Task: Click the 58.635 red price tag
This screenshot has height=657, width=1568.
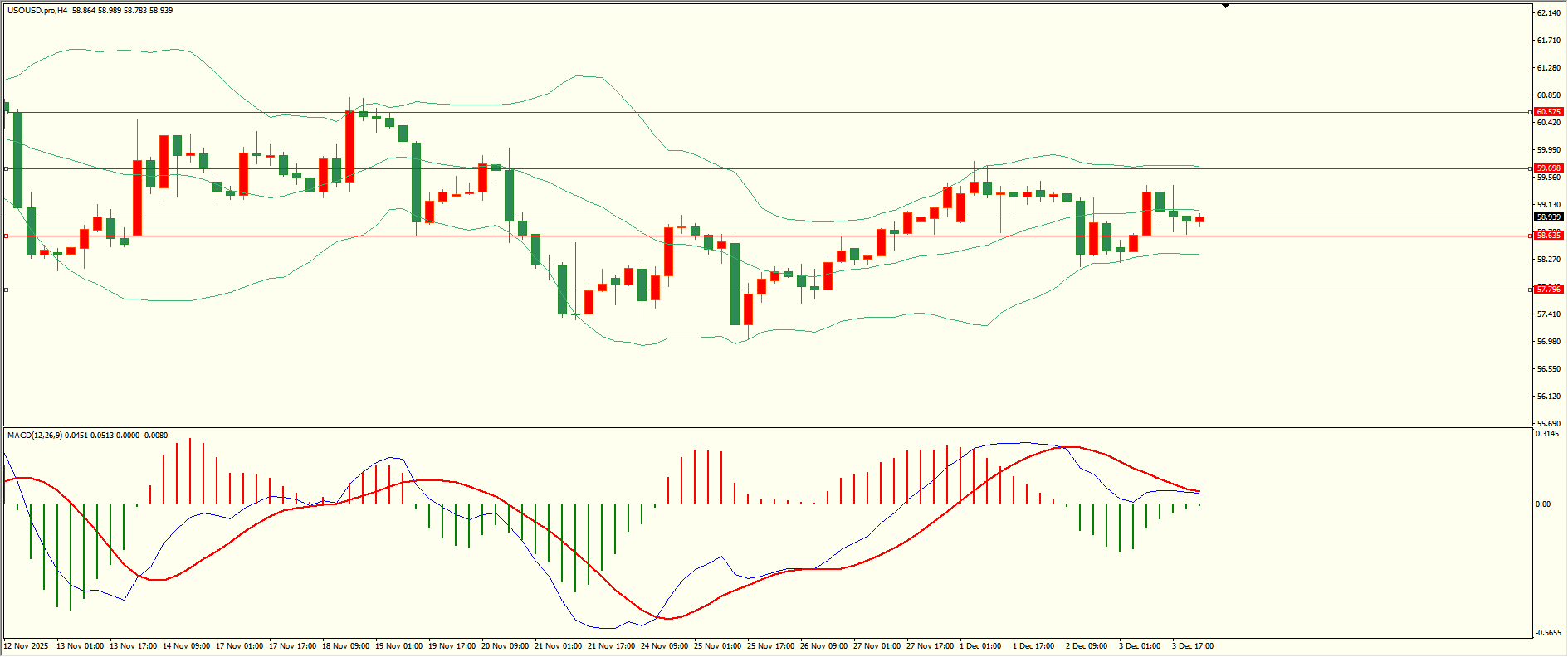Action: 1548,236
